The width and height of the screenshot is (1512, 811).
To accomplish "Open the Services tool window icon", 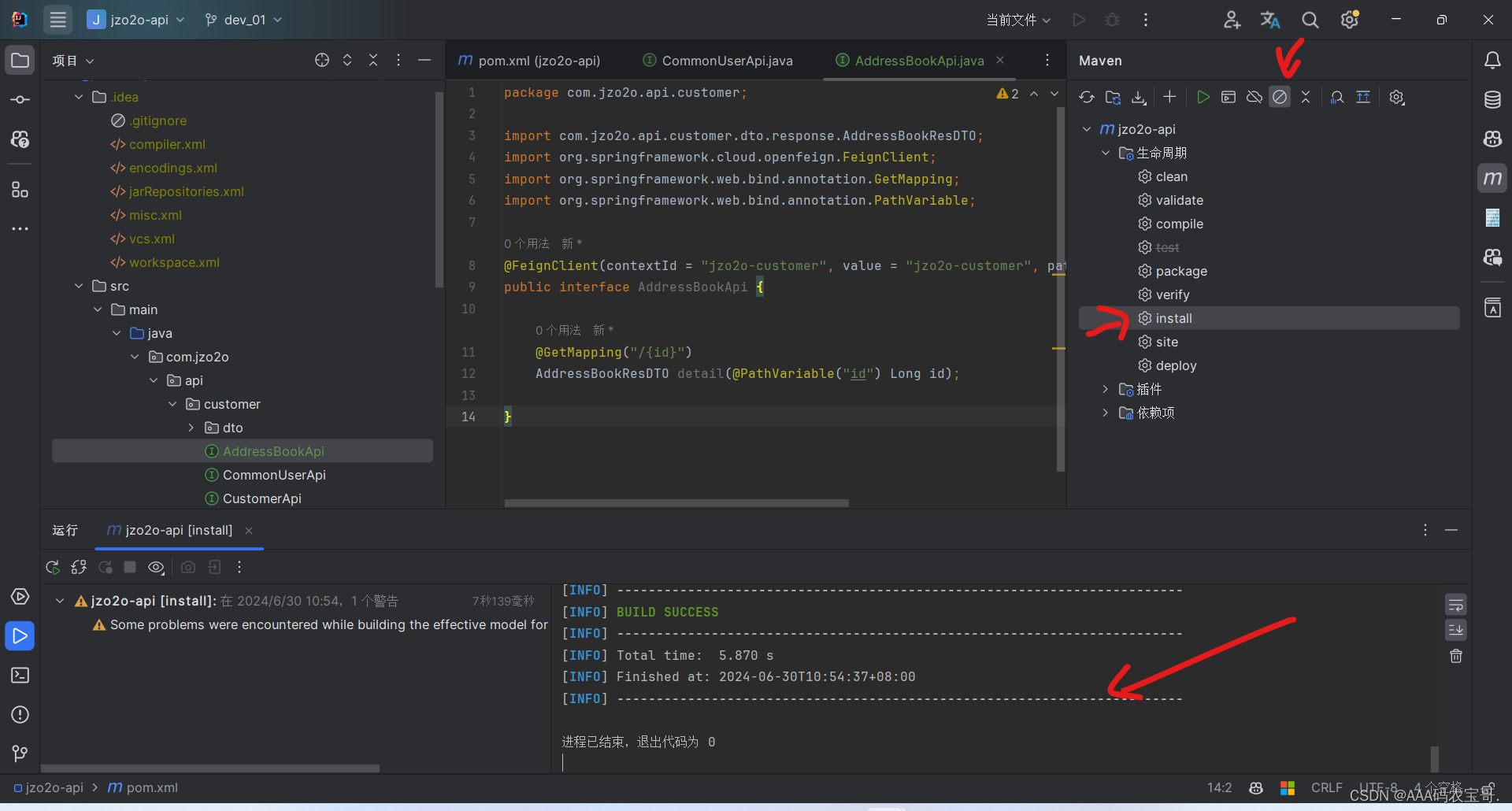I will (20, 597).
